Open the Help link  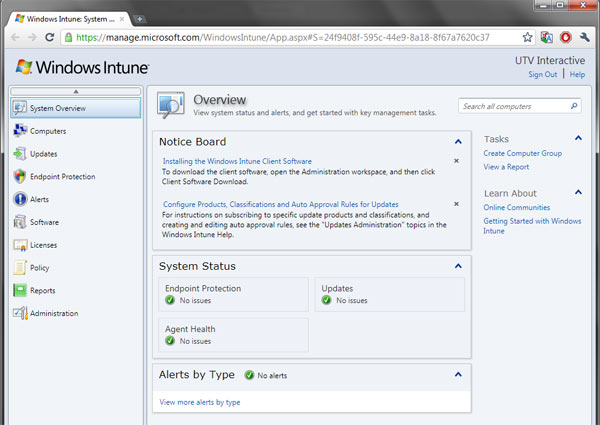(577, 75)
